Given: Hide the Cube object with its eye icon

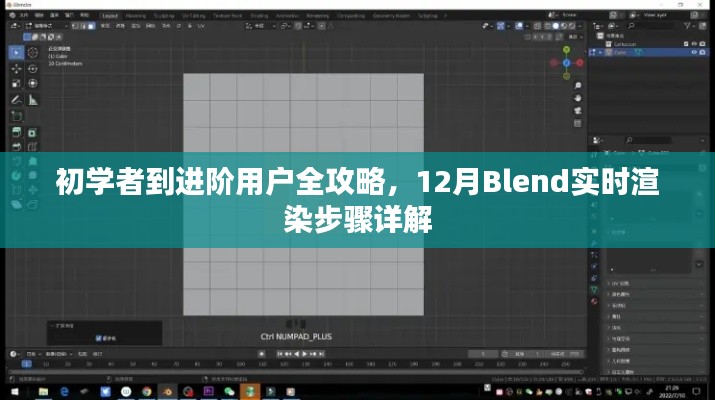Looking at the screenshot, I should pos(694,52).
